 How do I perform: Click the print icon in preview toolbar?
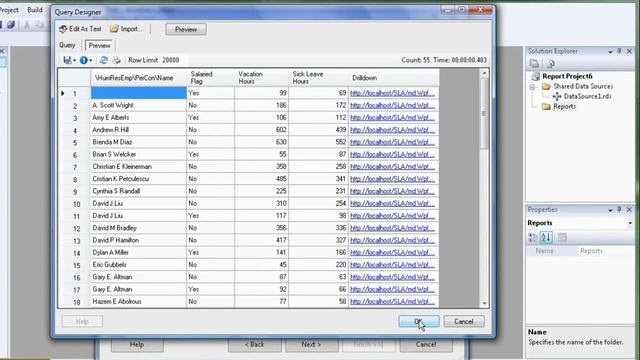click(117, 60)
